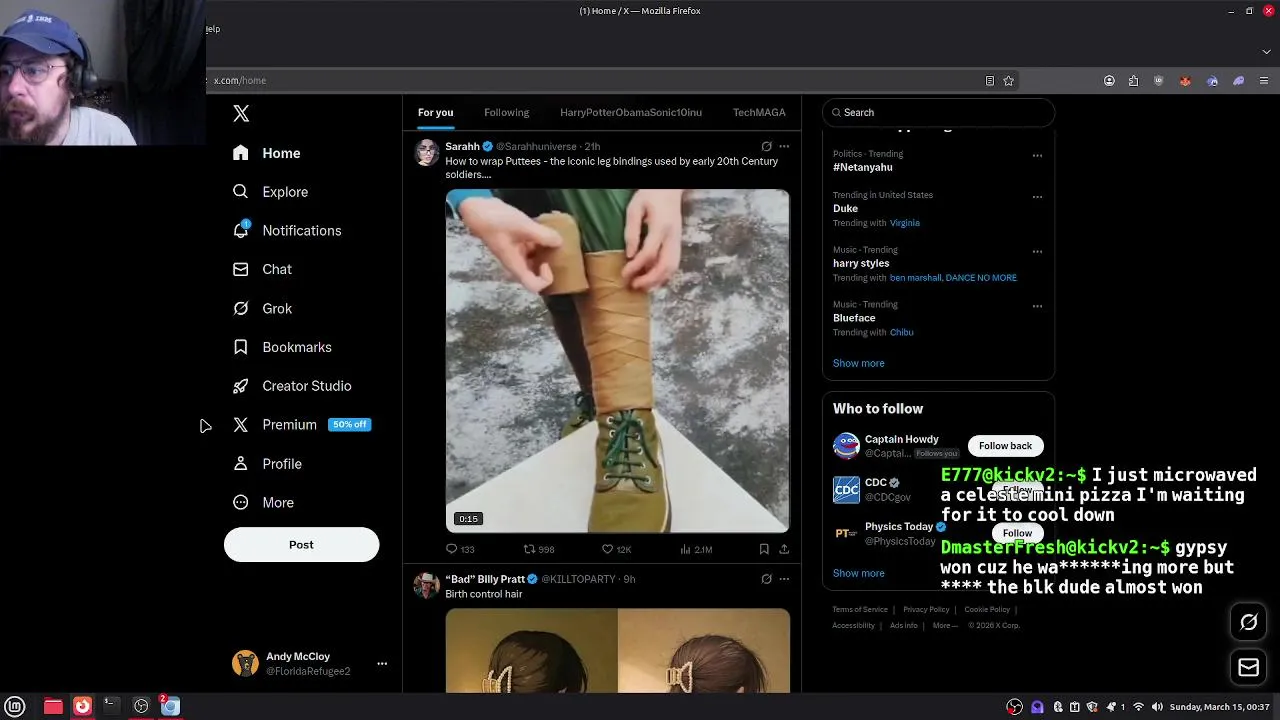This screenshot has width=1280, height=720.
Task: Open Grok action on Billy Pratt's post
Action: pyautogui.click(x=766, y=579)
